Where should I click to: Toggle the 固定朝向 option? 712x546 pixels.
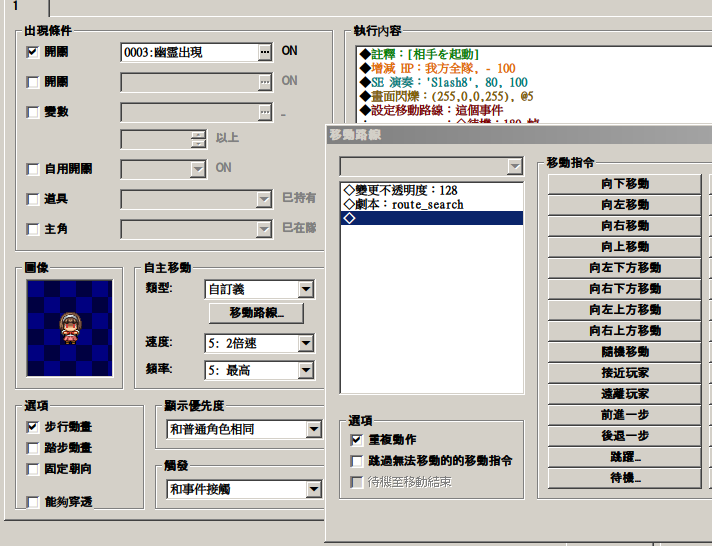pos(33,469)
